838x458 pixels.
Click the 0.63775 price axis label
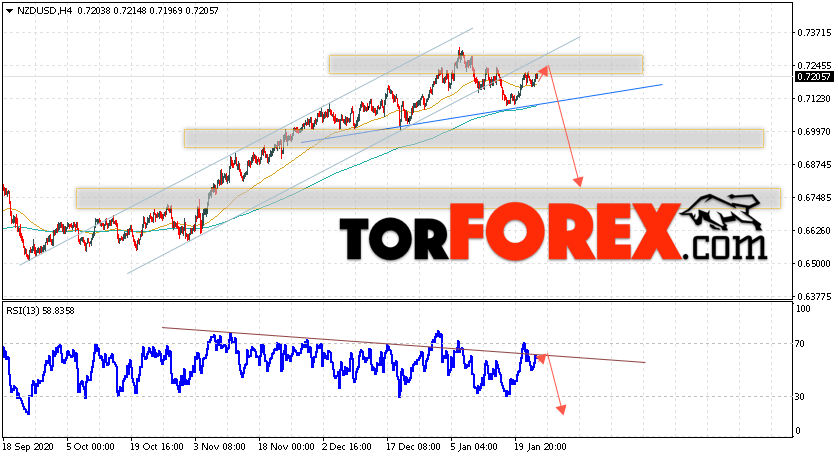[x=814, y=297]
